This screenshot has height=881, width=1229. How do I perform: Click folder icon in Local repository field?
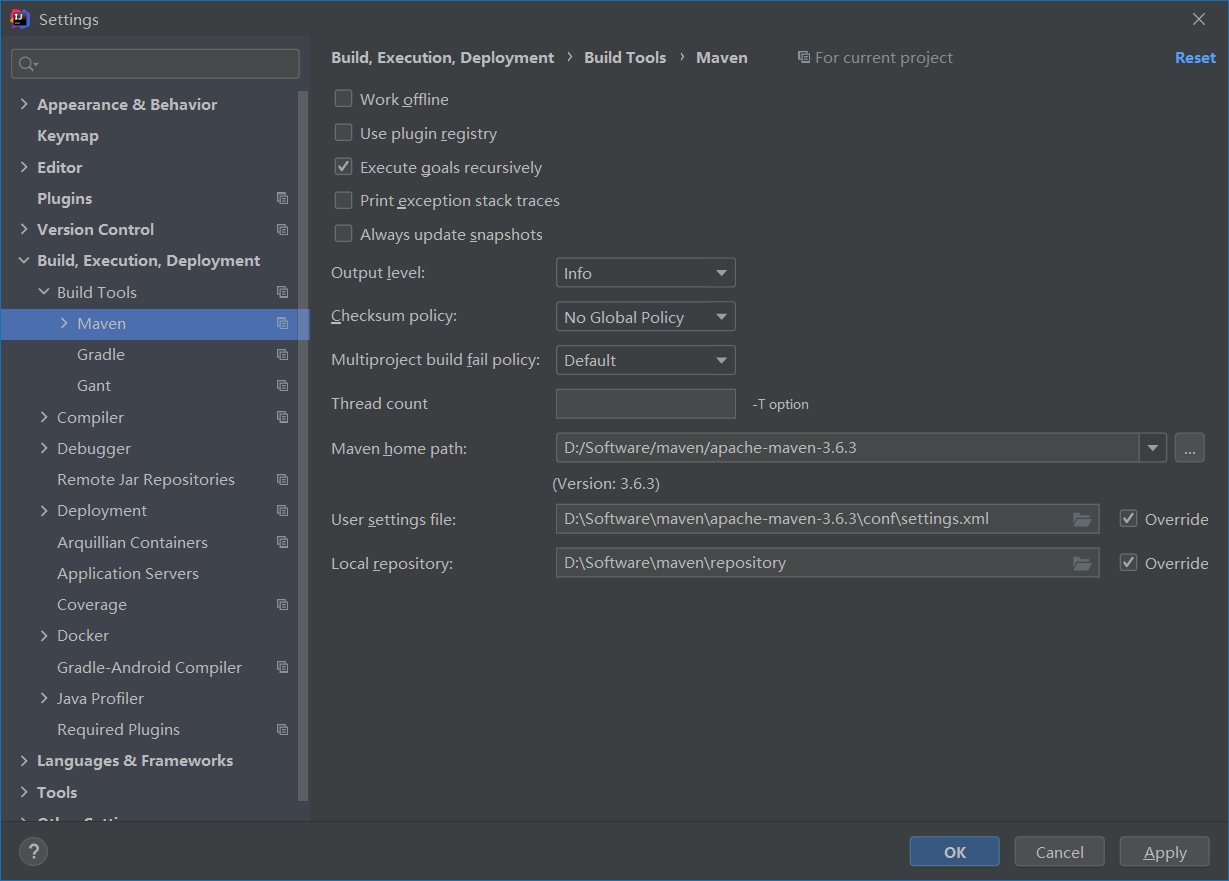1081,563
